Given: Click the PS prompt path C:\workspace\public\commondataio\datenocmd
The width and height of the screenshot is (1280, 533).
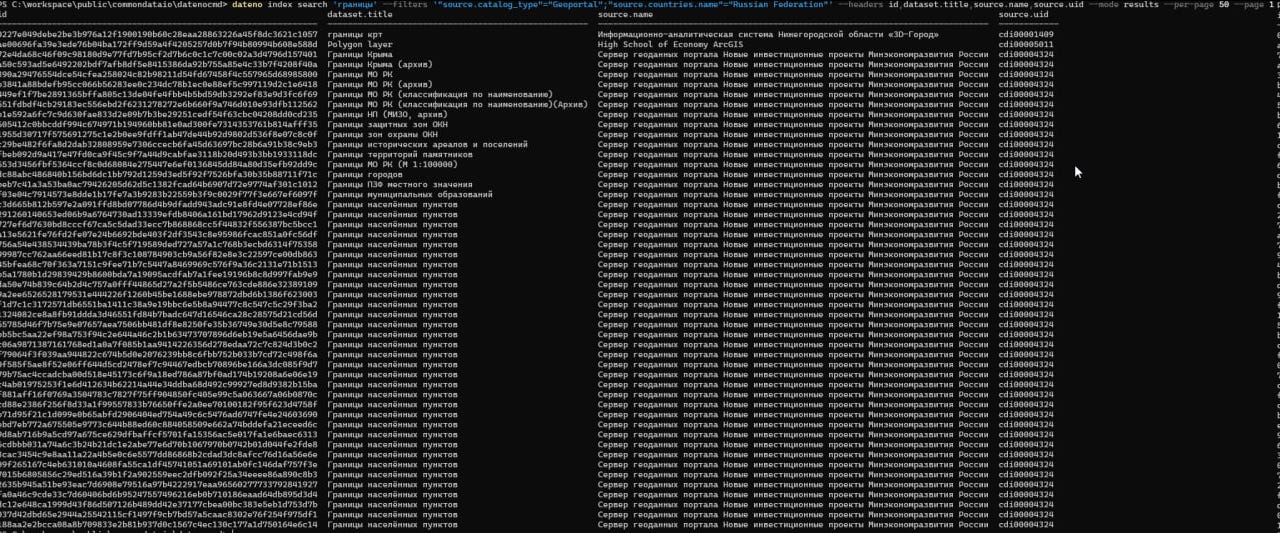Looking at the screenshot, I should point(118,5).
